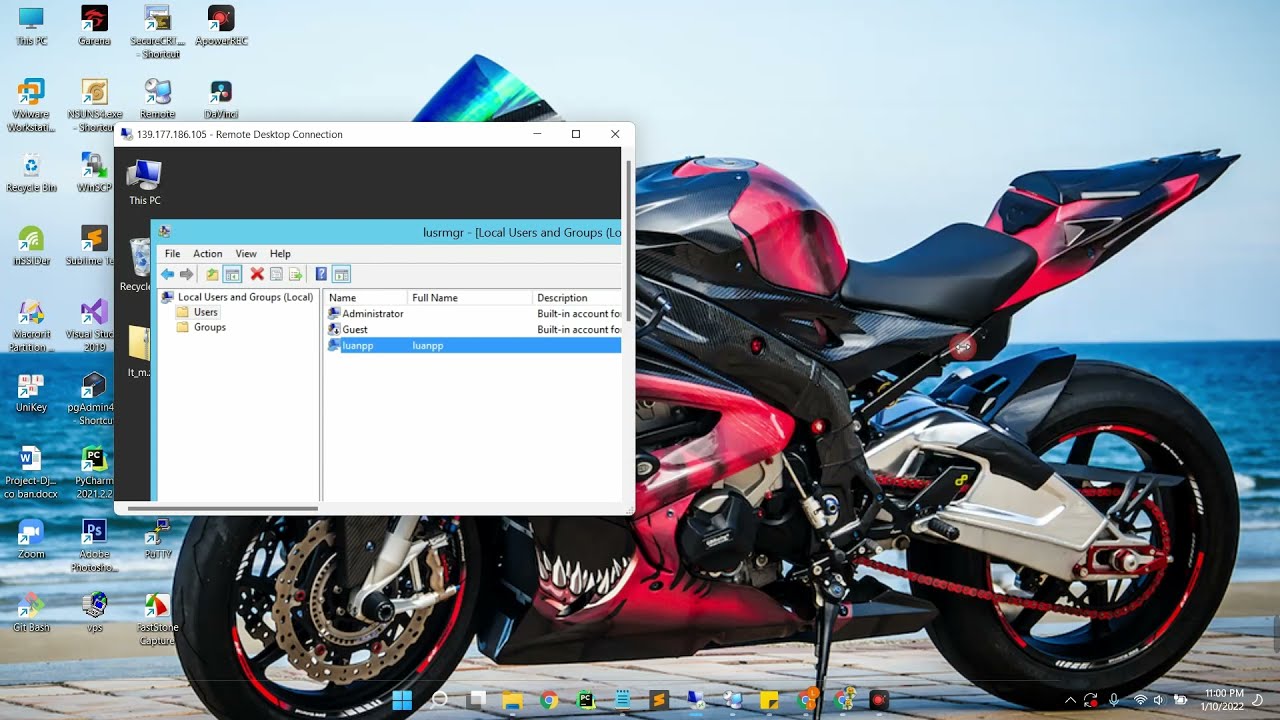Open the Help menu in lusrmgr

[x=280, y=254]
